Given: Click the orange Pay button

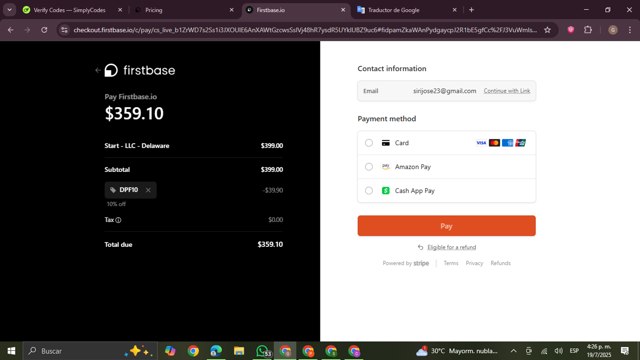Looking at the screenshot, I should tap(447, 226).
